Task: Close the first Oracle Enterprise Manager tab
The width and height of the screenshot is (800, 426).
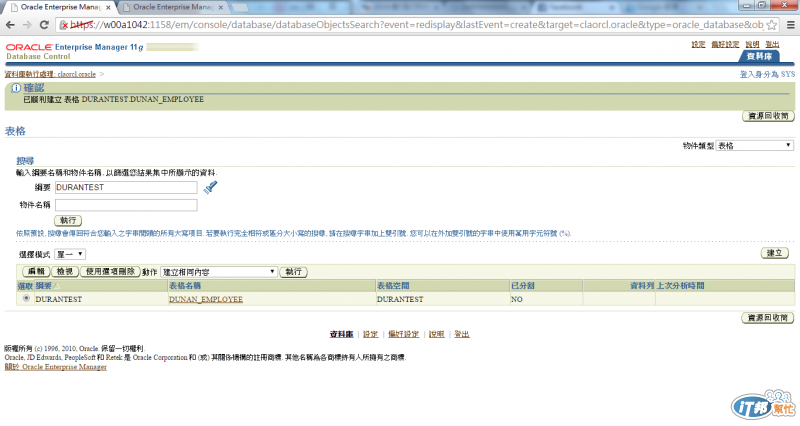Action: tap(108, 7)
